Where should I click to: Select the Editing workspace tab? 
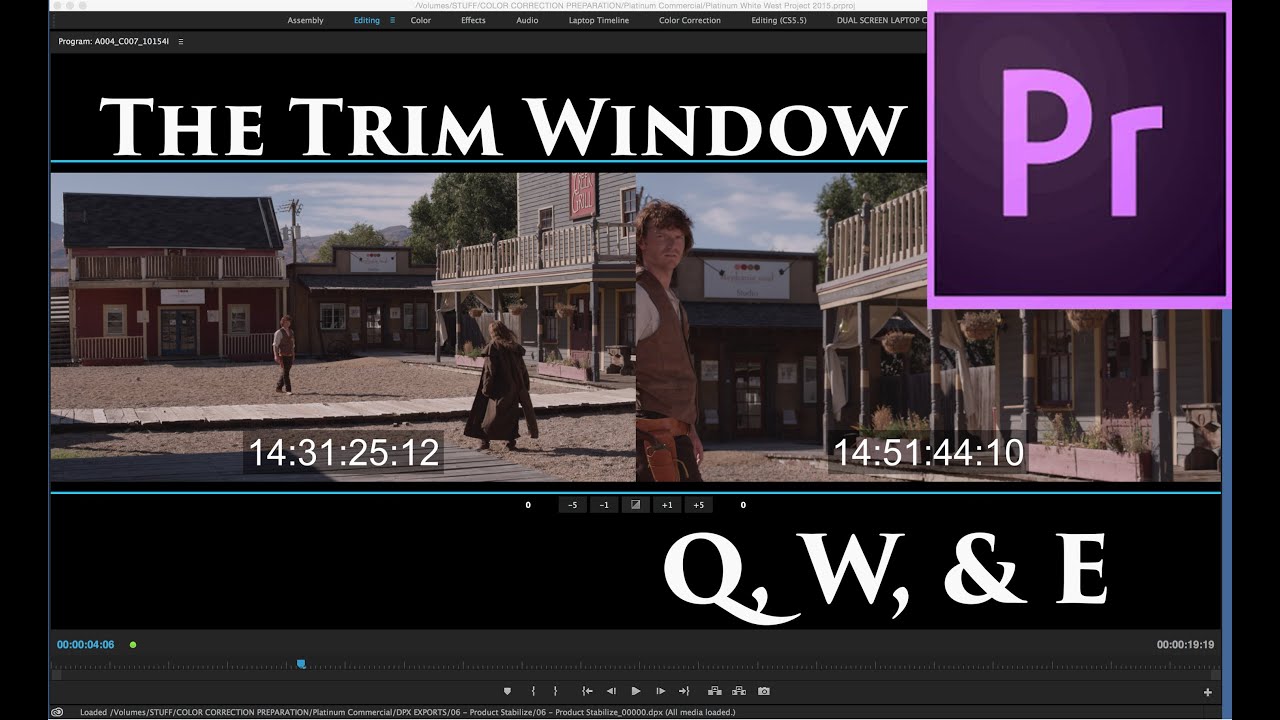(x=367, y=20)
